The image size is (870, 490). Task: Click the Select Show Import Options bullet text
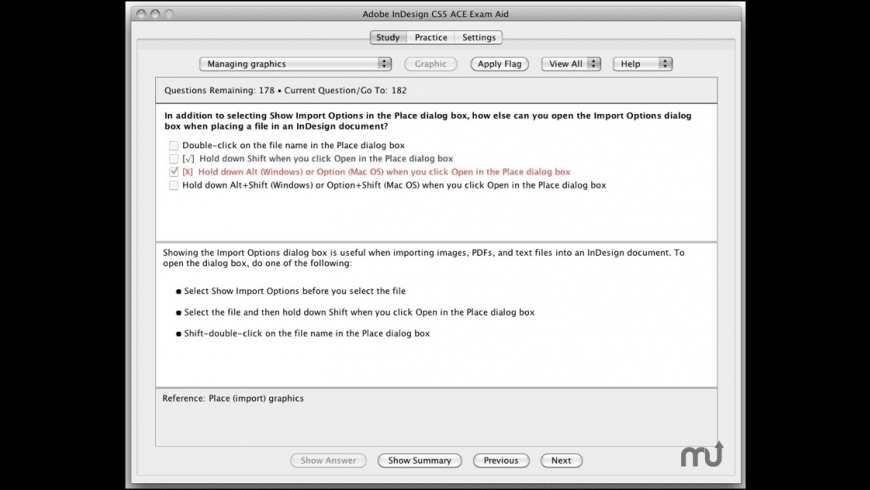click(x=295, y=291)
